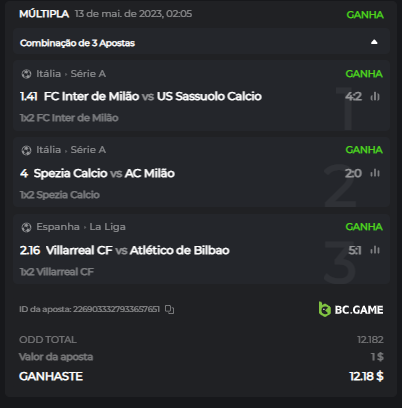The width and height of the screenshot is (402, 408).
Task: Click the 12.18 $ winnings amount
Action: point(366,376)
